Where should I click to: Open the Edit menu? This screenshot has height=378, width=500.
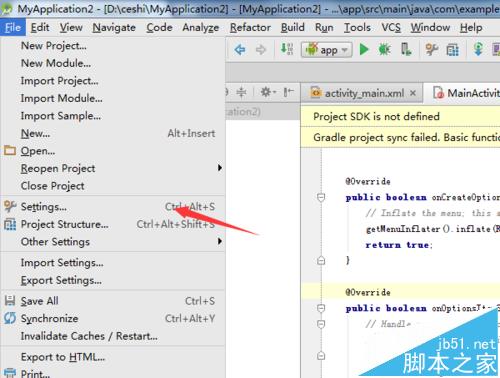coord(40,27)
